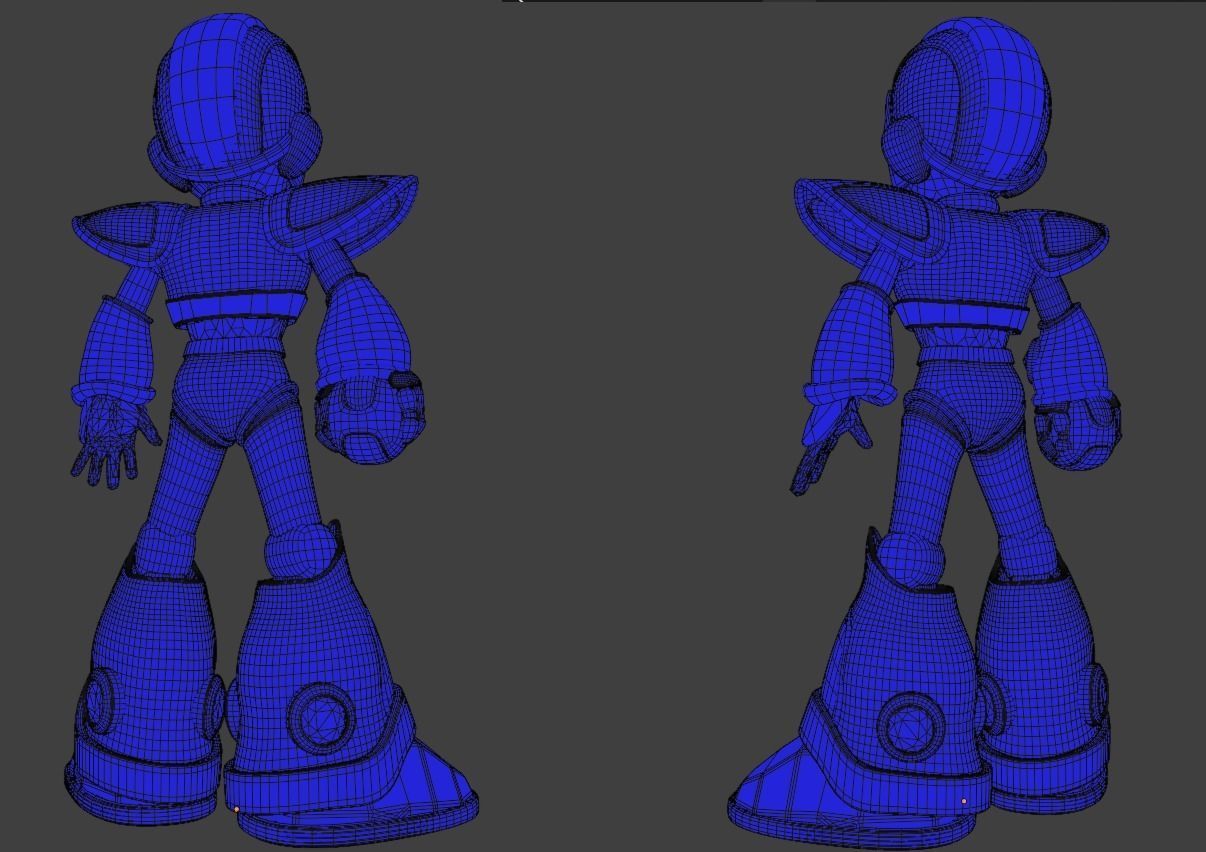Pick the right model's arm cannon fist
This screenshot has width=1206, height=852.
pyautogui.click(x=1077, y=432)
